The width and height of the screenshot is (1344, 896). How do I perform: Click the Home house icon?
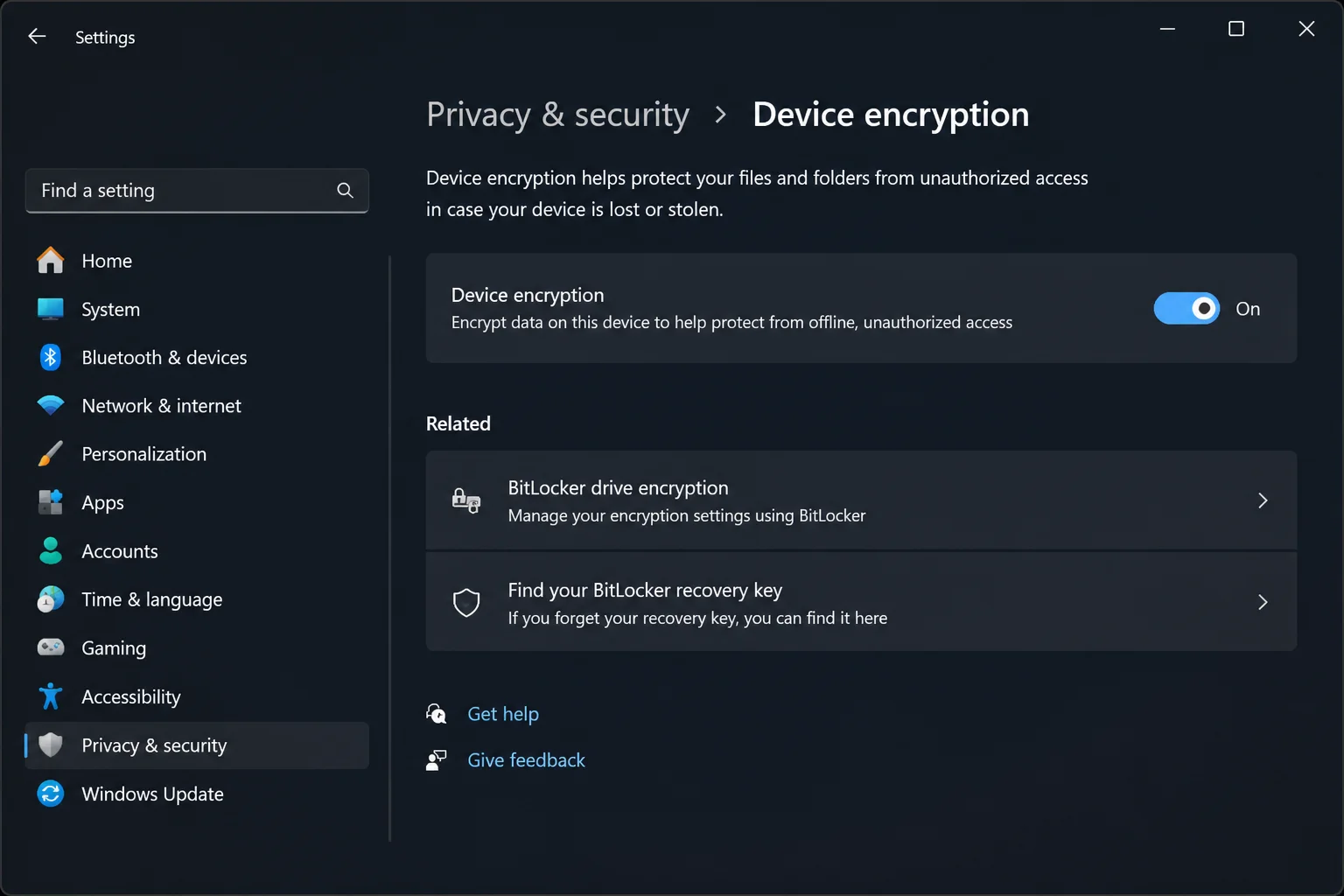coord(51,261)
